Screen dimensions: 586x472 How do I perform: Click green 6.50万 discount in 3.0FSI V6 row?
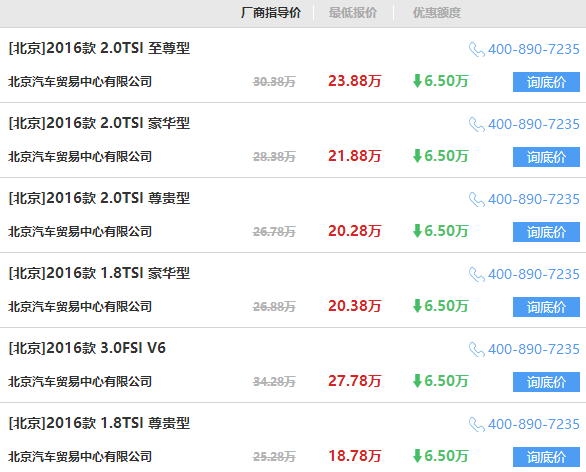[446, 382]
